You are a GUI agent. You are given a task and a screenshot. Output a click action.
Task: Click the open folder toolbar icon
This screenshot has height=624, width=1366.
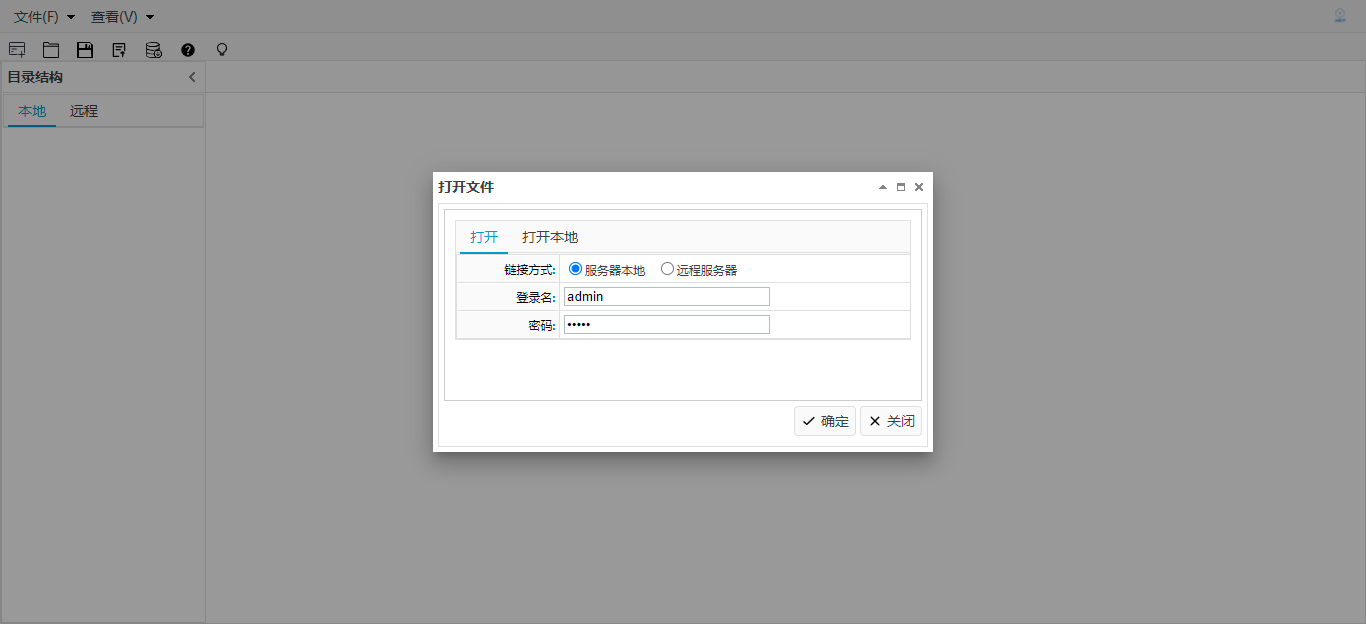coord(51,49)
